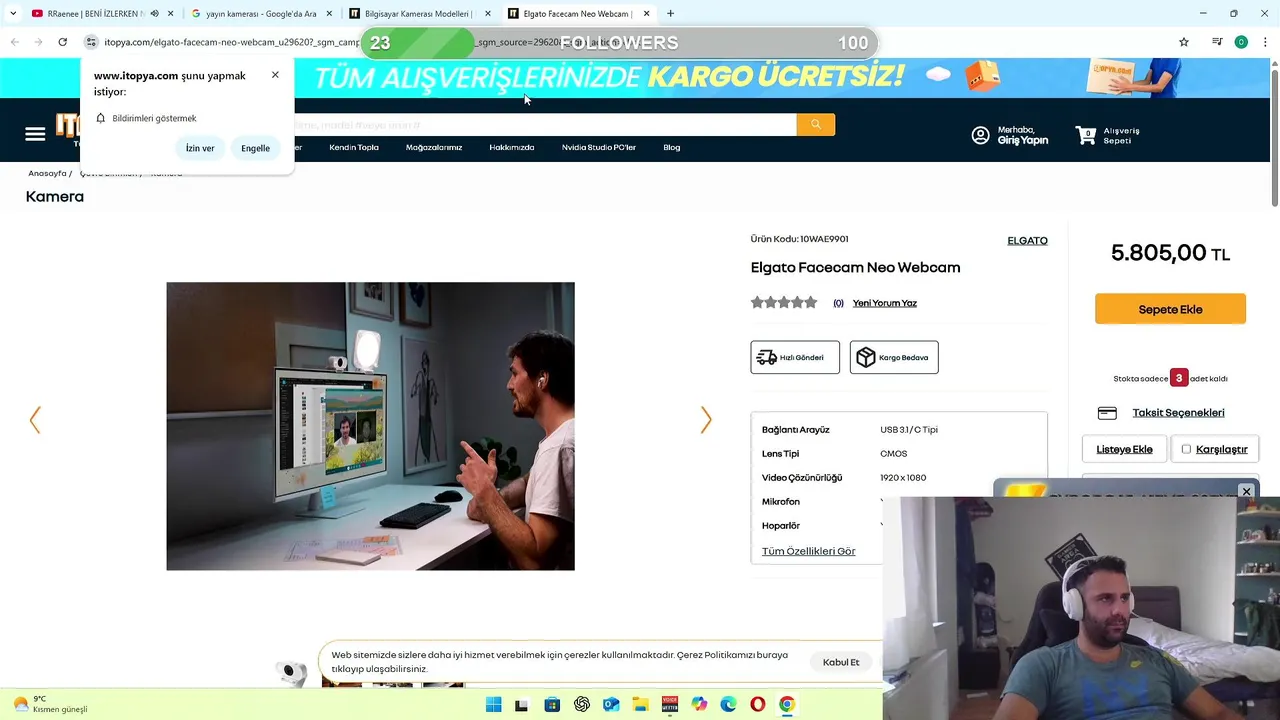Click the Ürün Kodu 10WAE9901 text

pyautogui.click(x=799, y=239)
